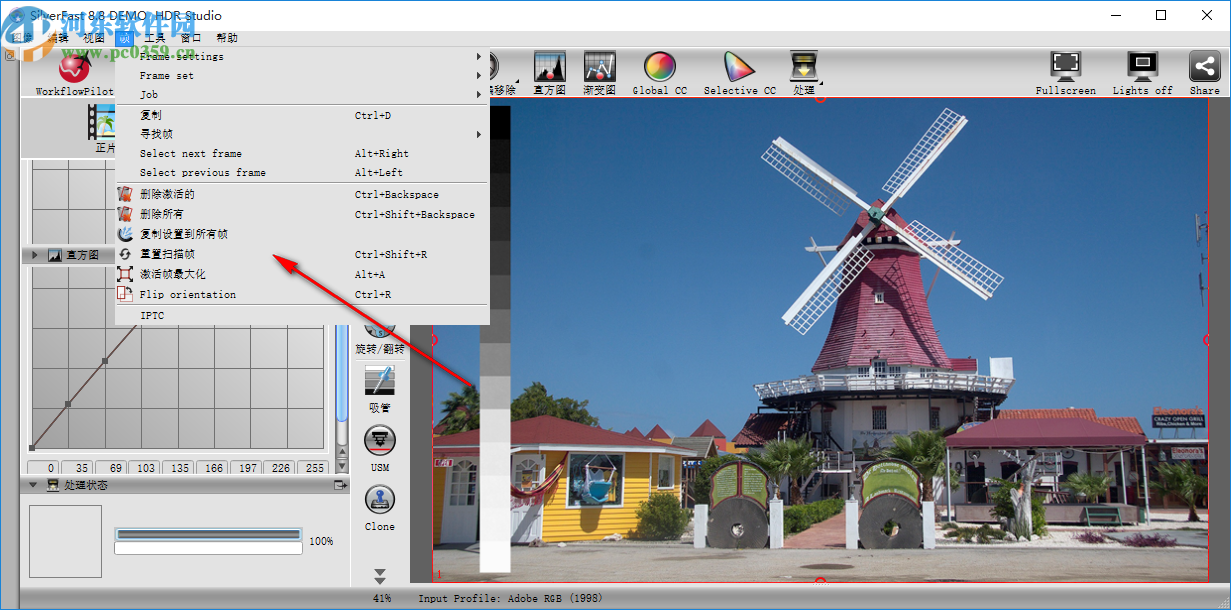
Task: Click the 处理 processing icon in the toolbar
Action: [x=805, y=67]
